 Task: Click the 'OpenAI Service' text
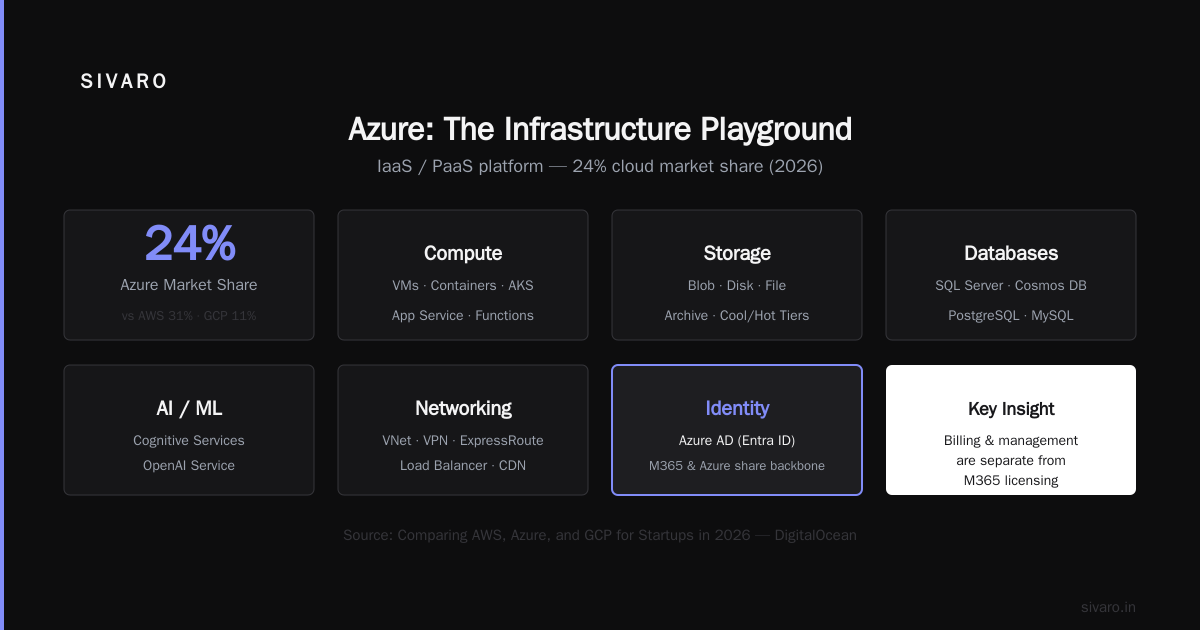[x=189, y=465]
